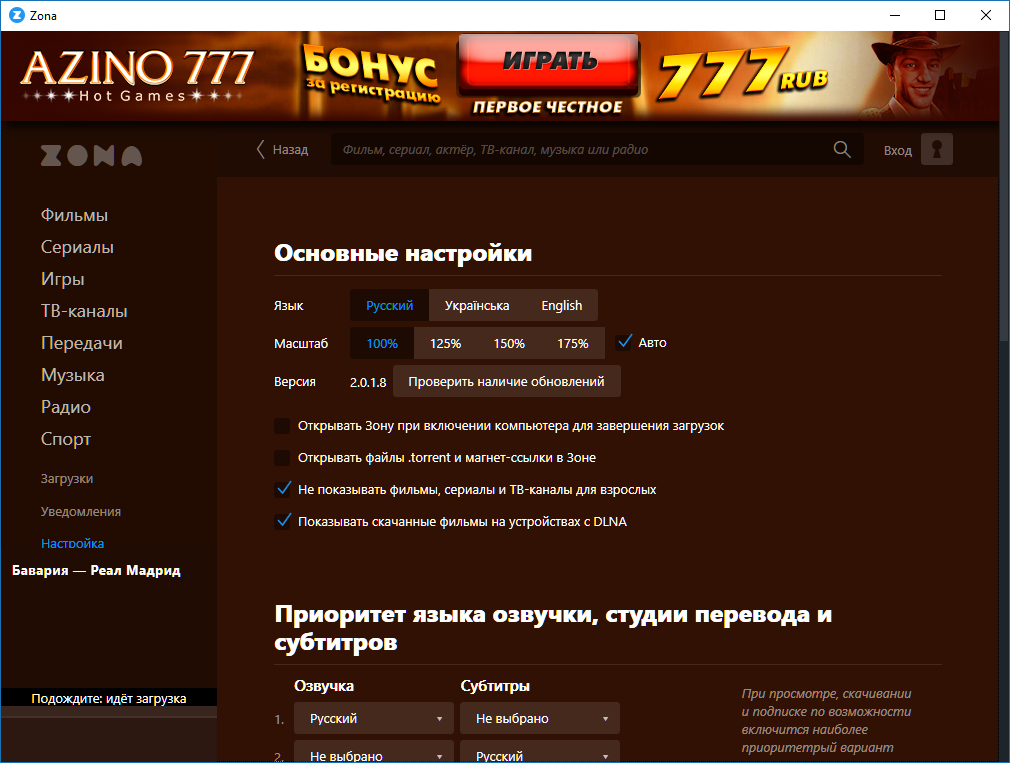Open Передачи section in sidebar
Viewport: 1010px width, 763px height.
82,343
